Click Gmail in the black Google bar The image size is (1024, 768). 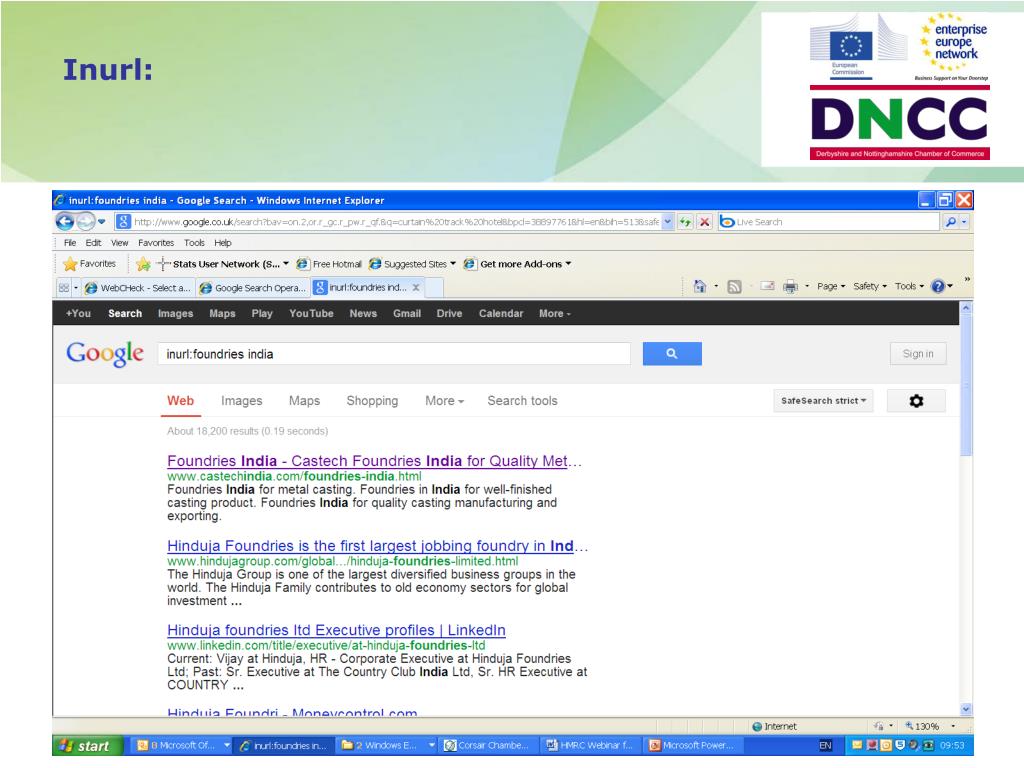[x=407, y=313]
